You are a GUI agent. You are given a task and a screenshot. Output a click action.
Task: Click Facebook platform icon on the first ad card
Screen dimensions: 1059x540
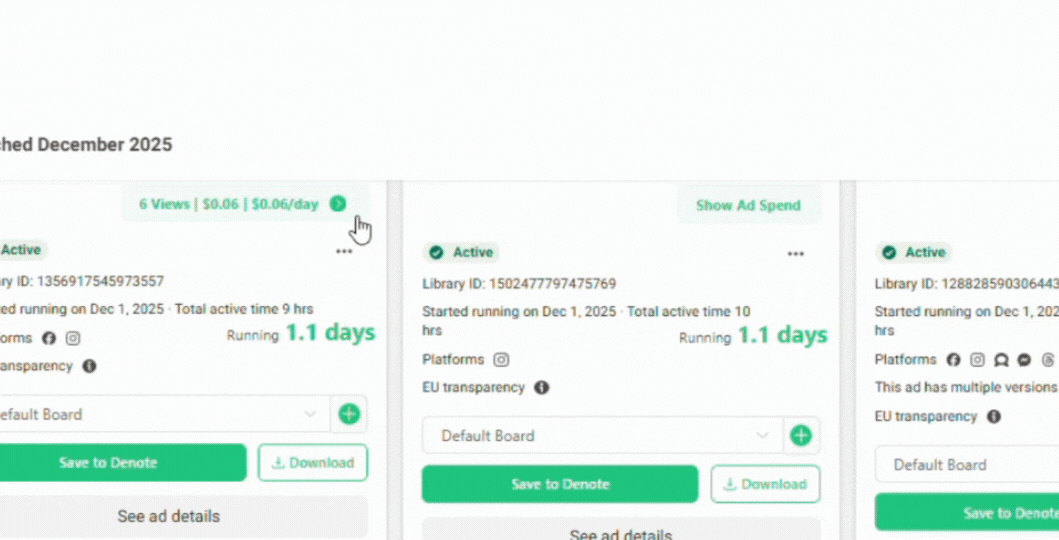[49, 338]
